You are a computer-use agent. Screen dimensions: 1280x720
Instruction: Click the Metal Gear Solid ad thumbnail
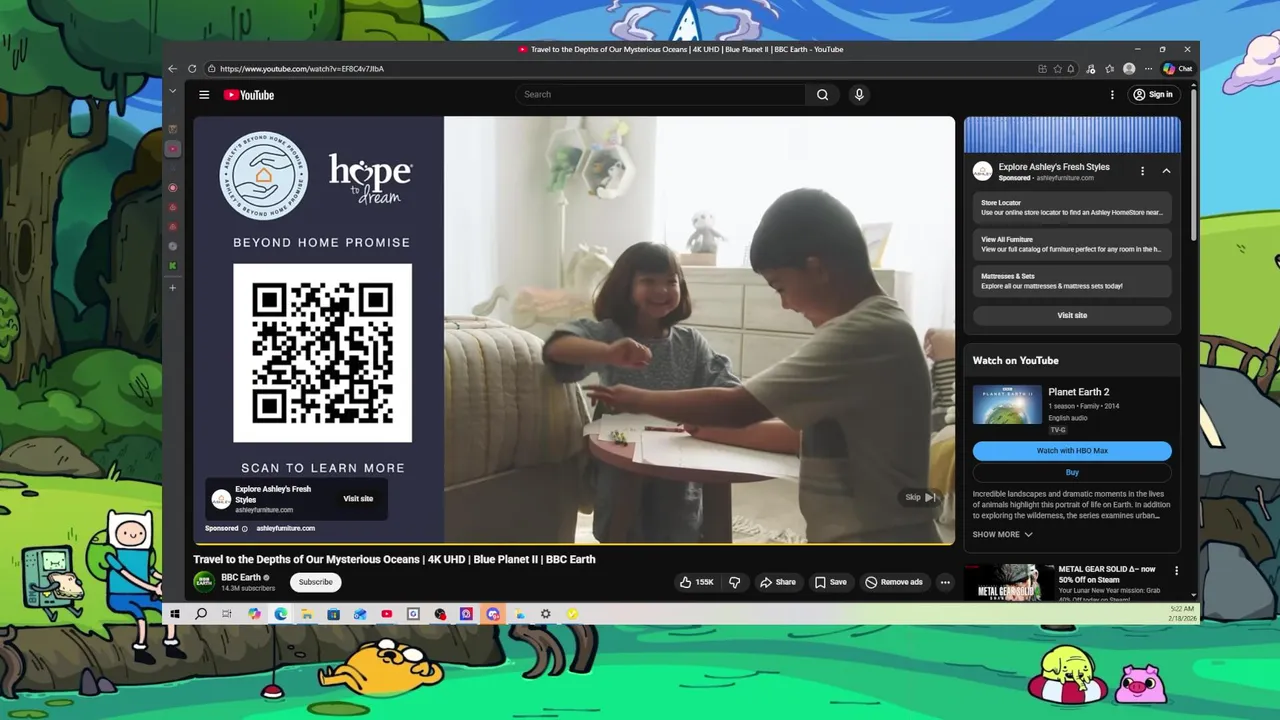[x=1008, y=582]
